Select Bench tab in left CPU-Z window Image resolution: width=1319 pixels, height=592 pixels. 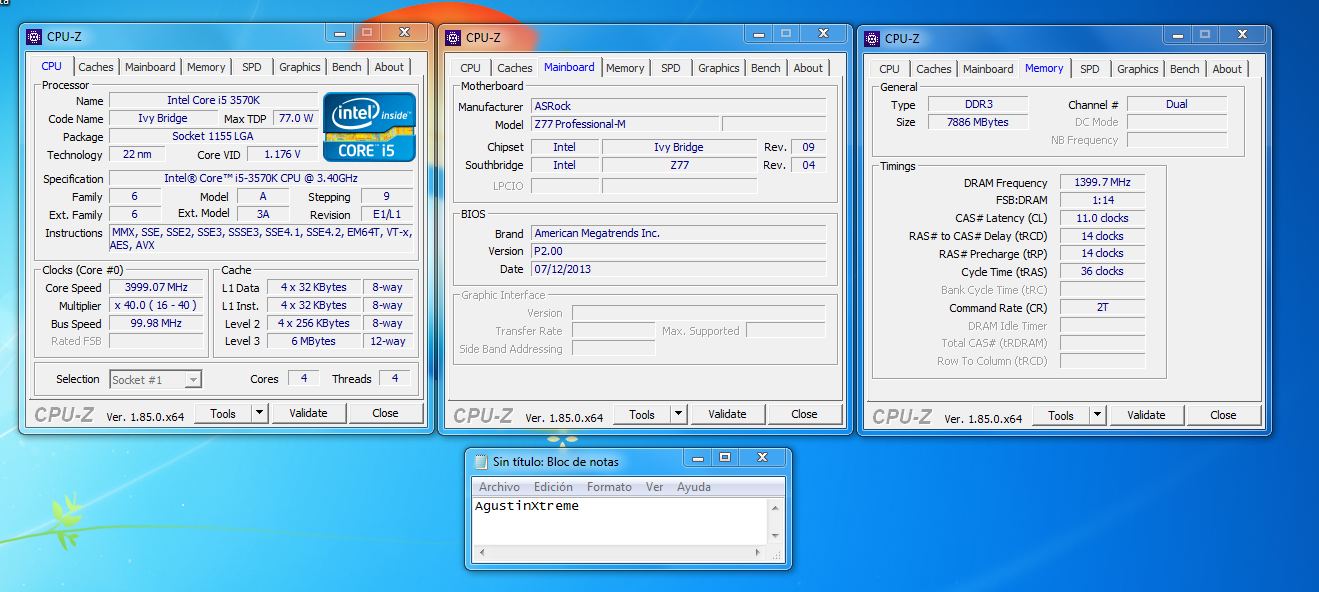pyautogui.click(x=347, y=67)
